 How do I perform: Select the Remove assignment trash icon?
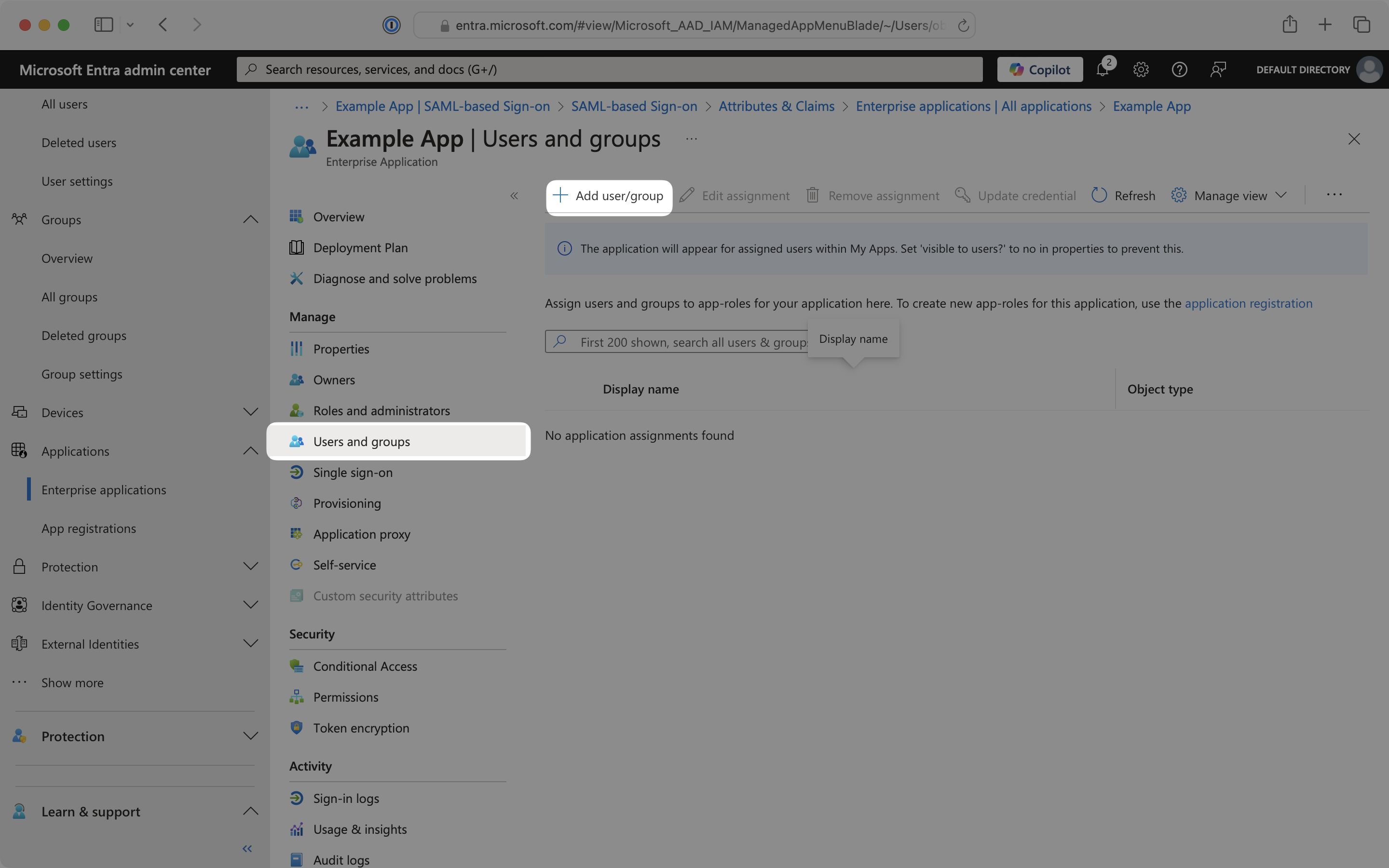click(x=813, y=195)
